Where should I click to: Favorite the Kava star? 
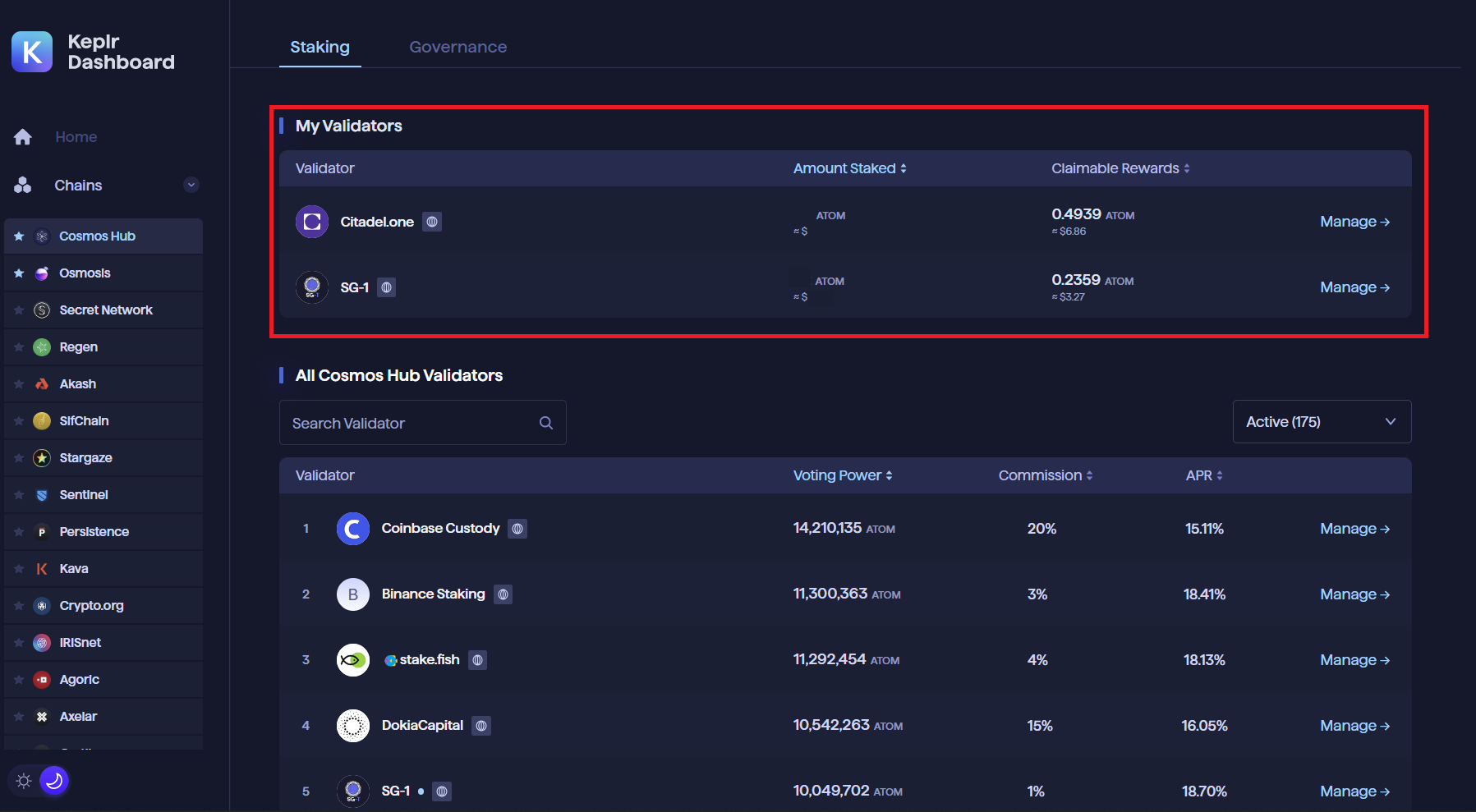(x=19, y=569)
